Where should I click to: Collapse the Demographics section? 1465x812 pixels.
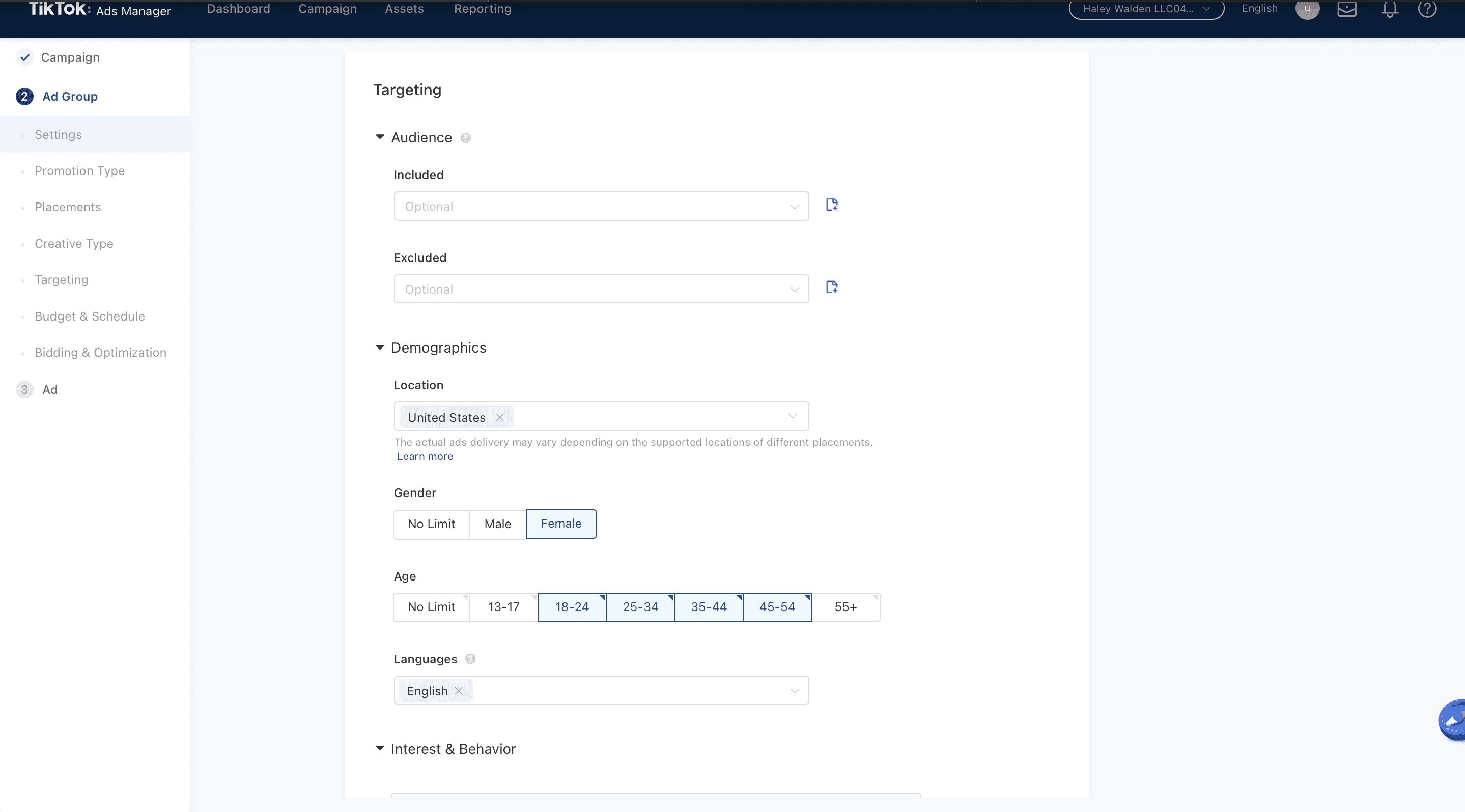pos(380,347)
